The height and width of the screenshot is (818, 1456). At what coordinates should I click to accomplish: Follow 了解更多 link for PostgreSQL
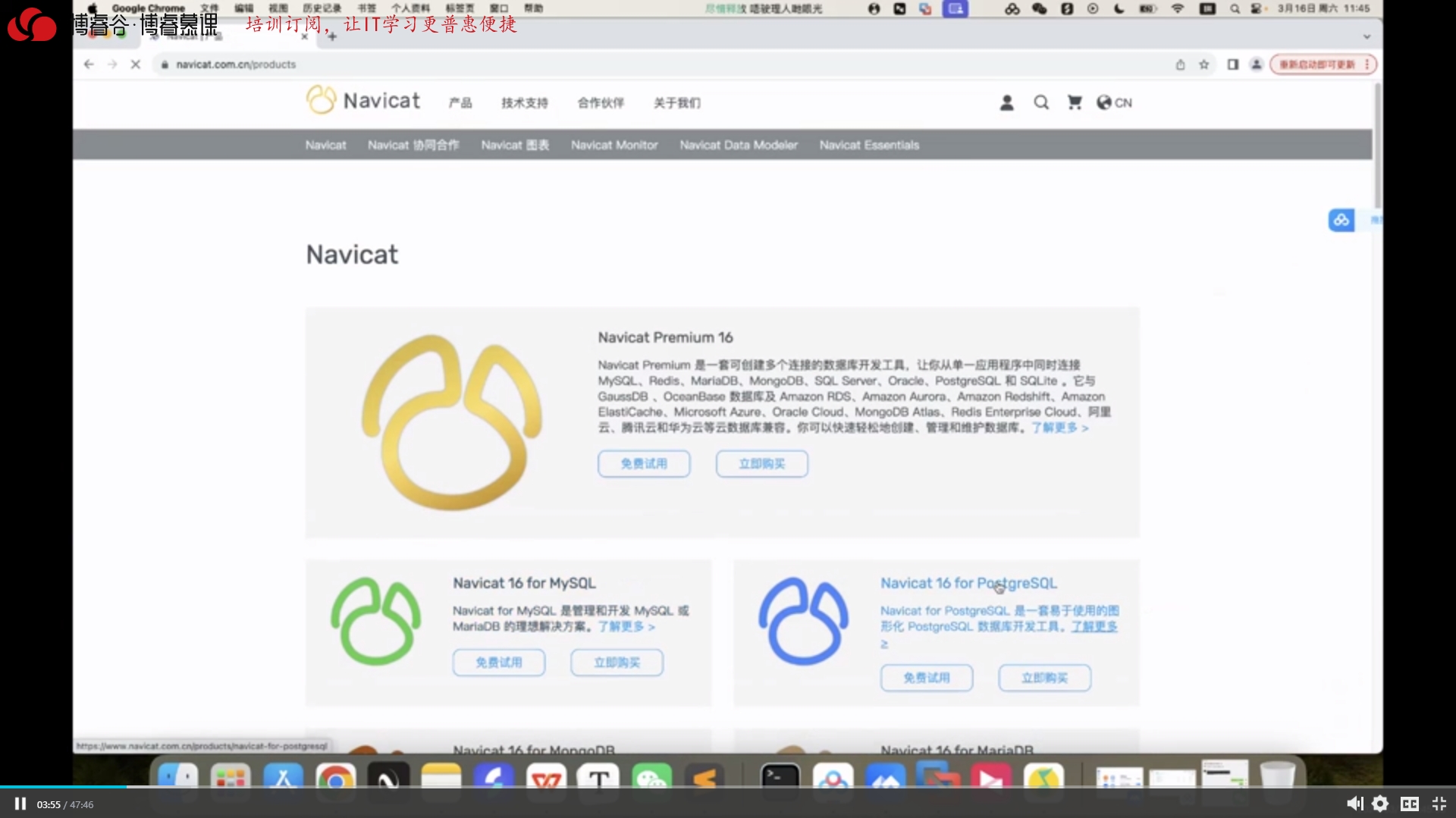tap(1094, 627)
